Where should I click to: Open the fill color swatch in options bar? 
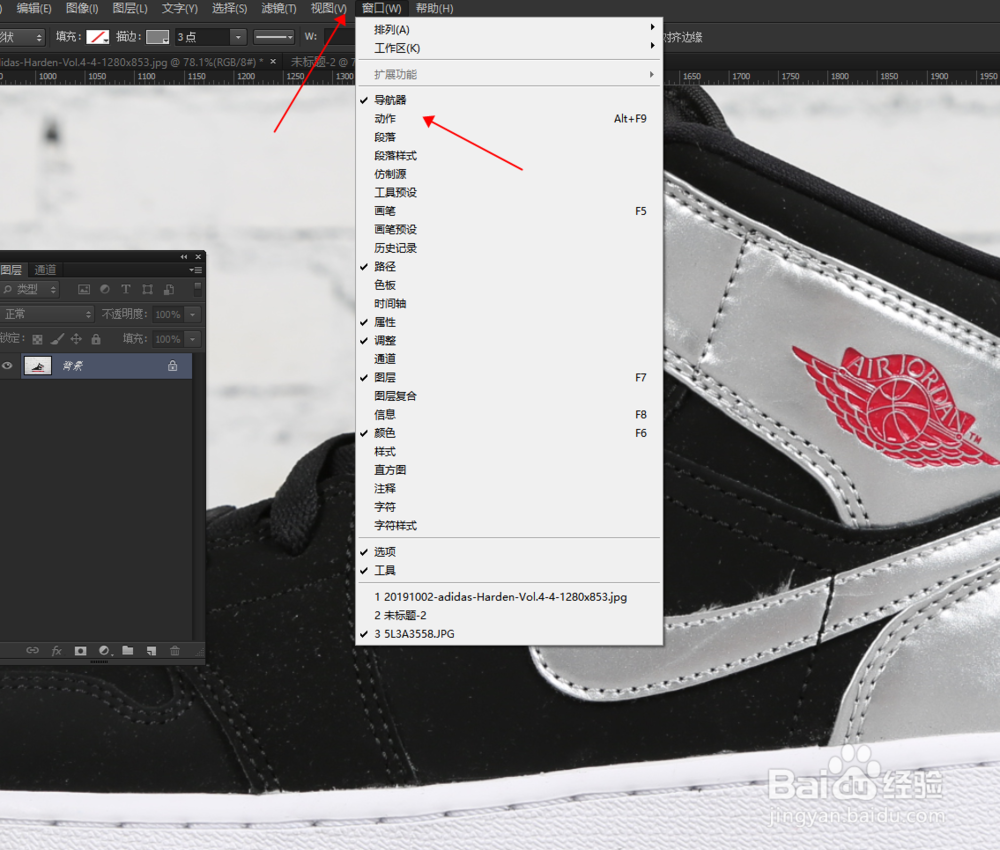point(98,37)
